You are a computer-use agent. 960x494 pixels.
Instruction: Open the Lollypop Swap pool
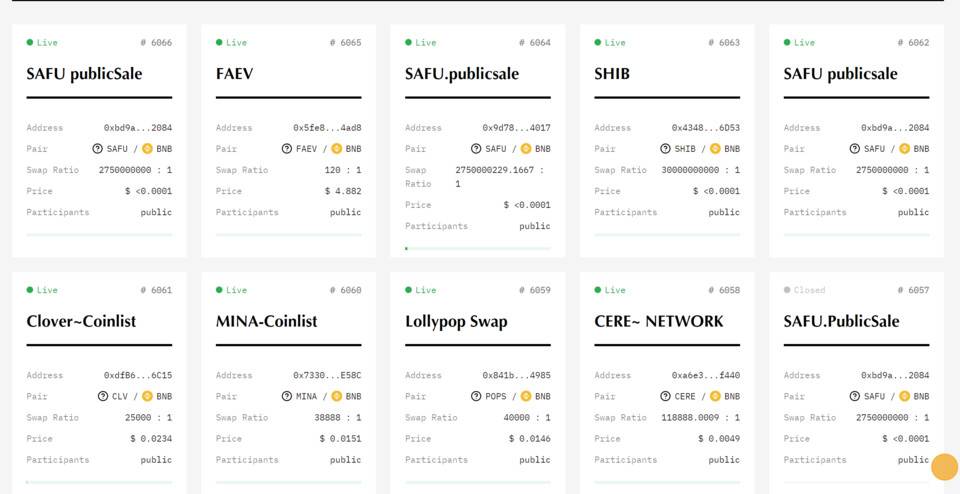(x=456, y=321)
